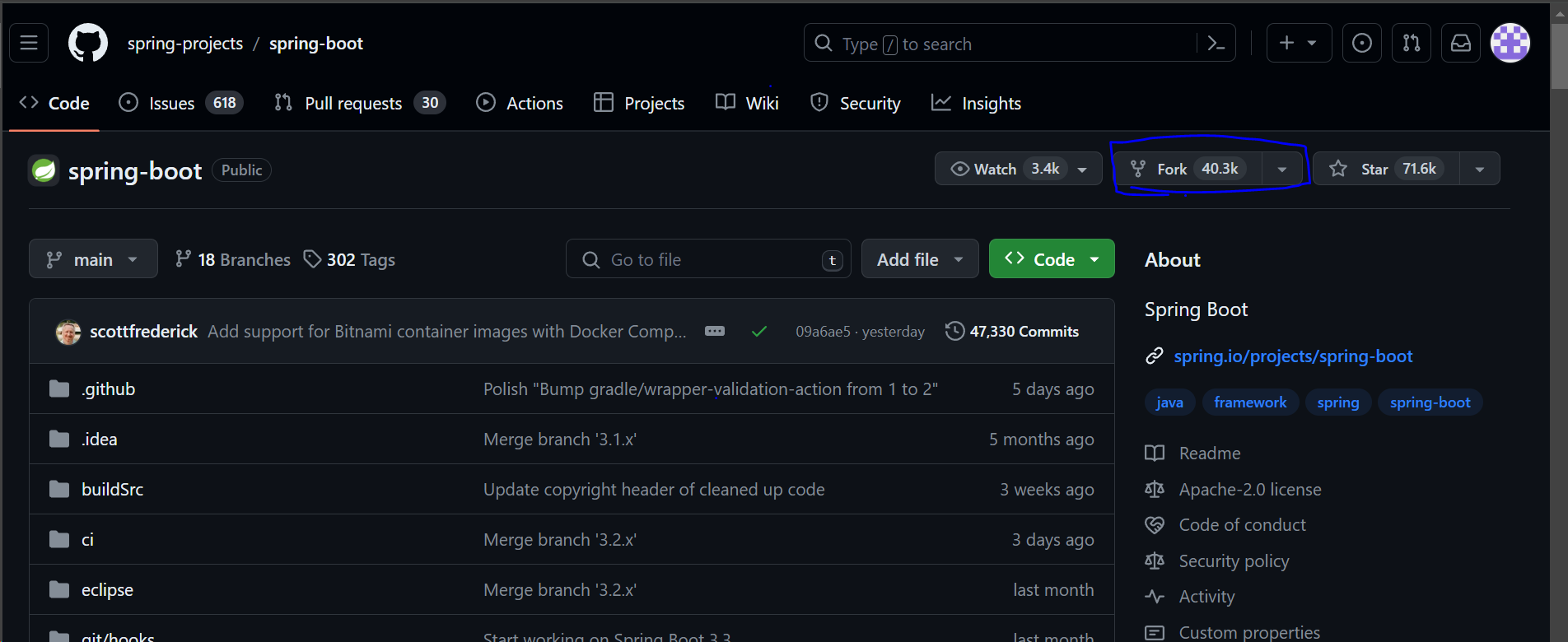Open the Security policy link
The width and height of the screenshot is (1568, 642).
1217,561
